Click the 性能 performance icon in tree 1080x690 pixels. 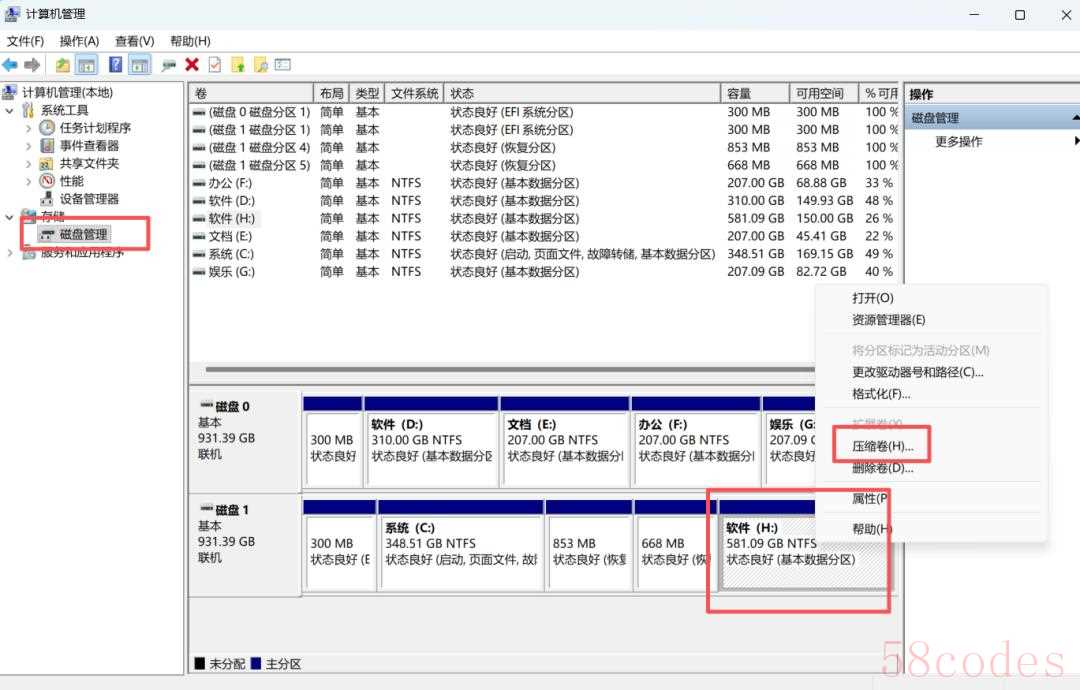(47, 181)
